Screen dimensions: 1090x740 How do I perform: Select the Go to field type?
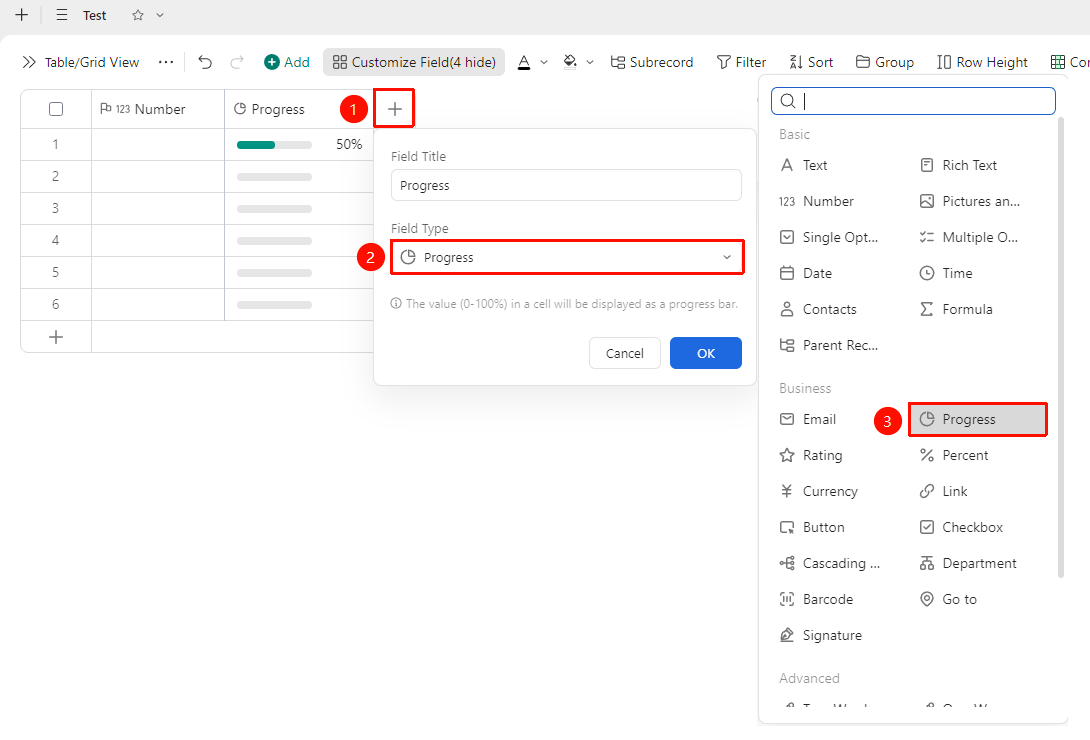(948, 599)
